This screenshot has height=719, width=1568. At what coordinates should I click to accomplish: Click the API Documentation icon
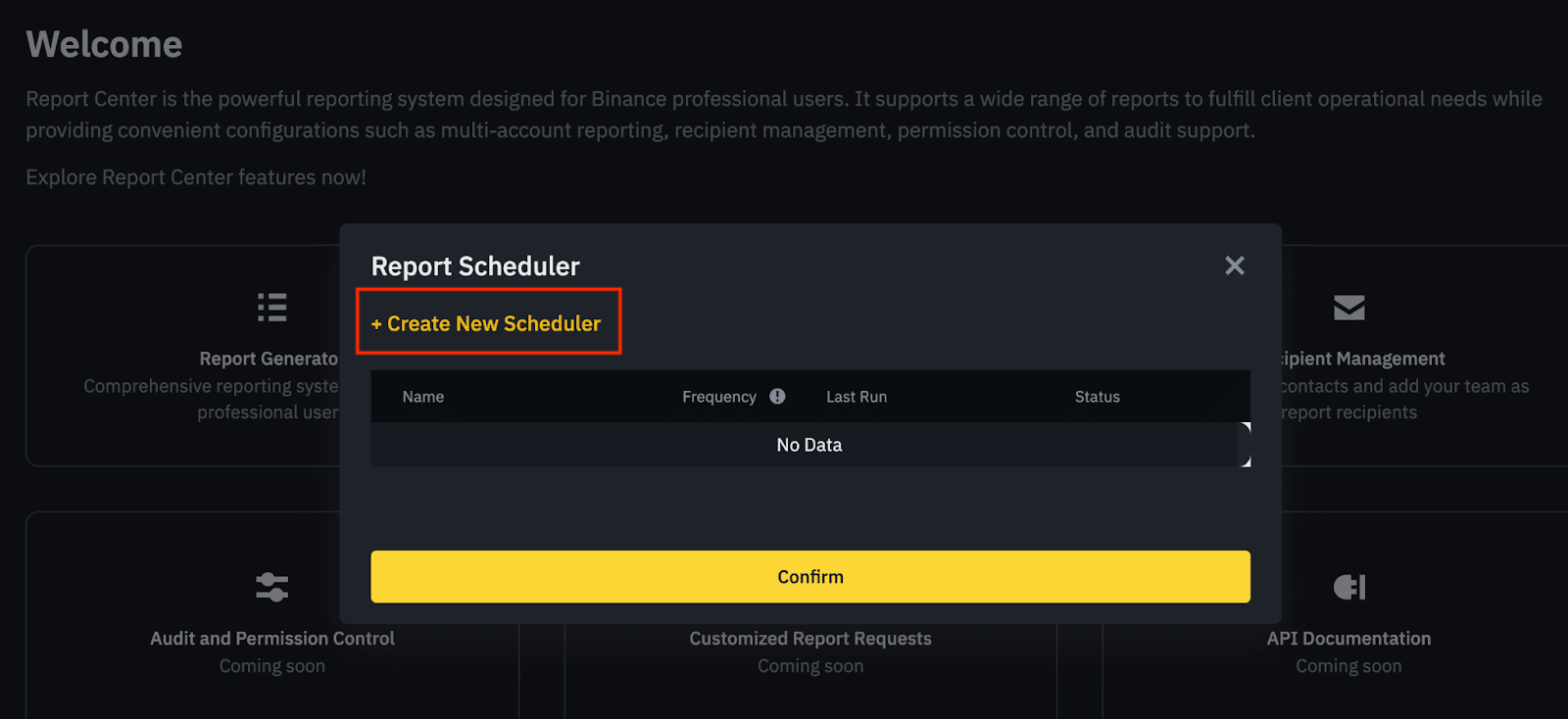click(1348, 587)
